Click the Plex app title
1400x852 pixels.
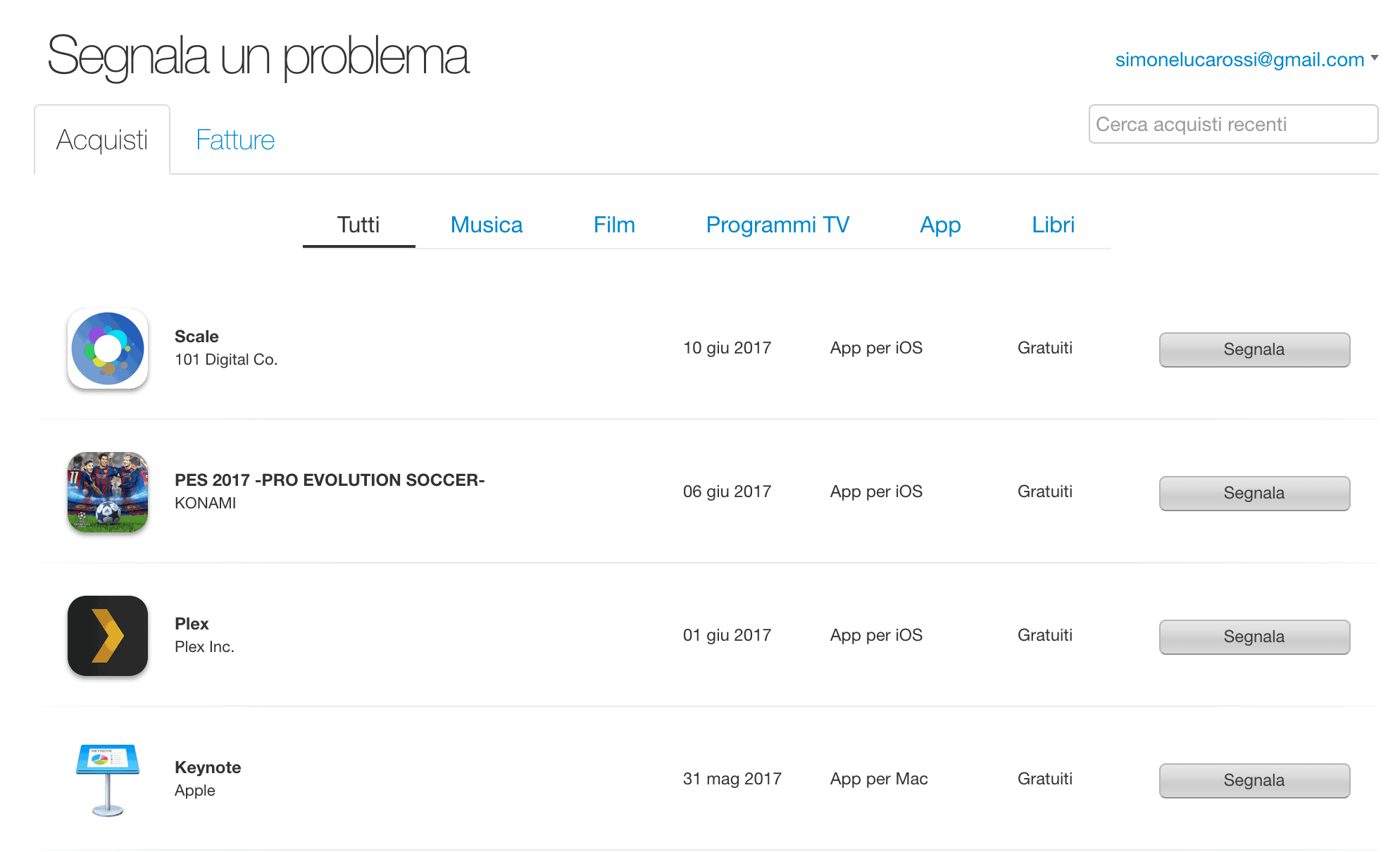tap(192, 624)
